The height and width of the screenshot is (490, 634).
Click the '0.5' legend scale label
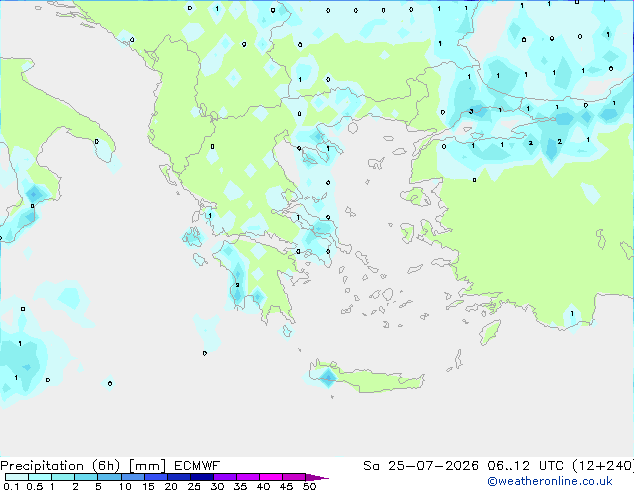pyautogui.click(x=34, y=486)
